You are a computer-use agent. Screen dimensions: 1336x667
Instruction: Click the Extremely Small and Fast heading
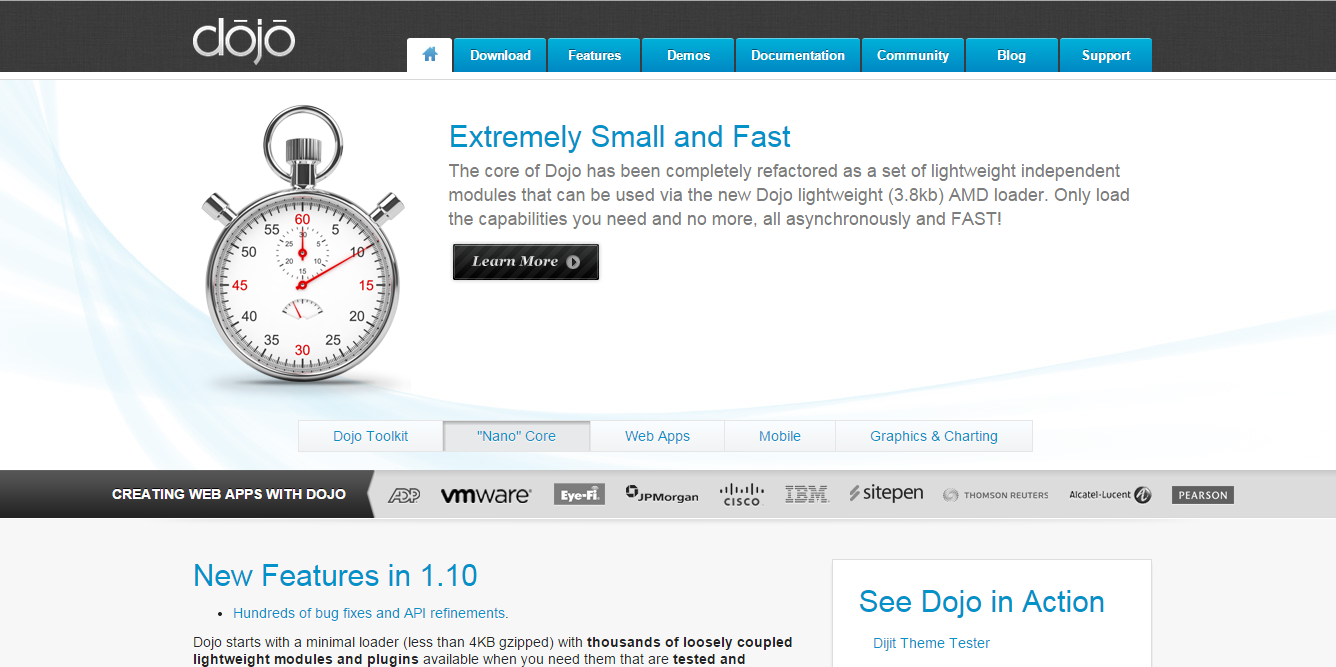point(620,137)
